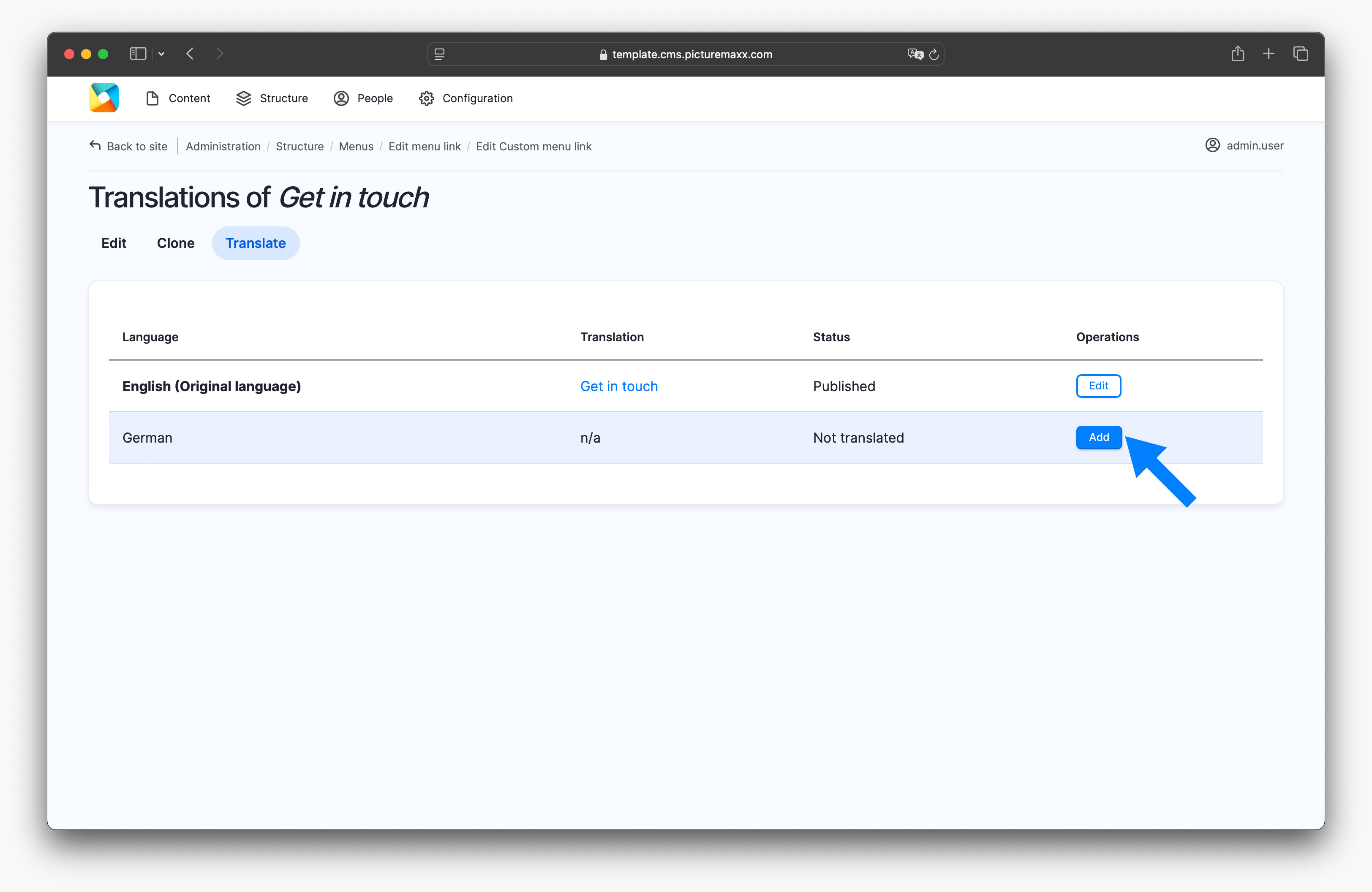This screenshot has width=1372, height=892.
Task: Click the German language cell
Action: pos(147,438)
